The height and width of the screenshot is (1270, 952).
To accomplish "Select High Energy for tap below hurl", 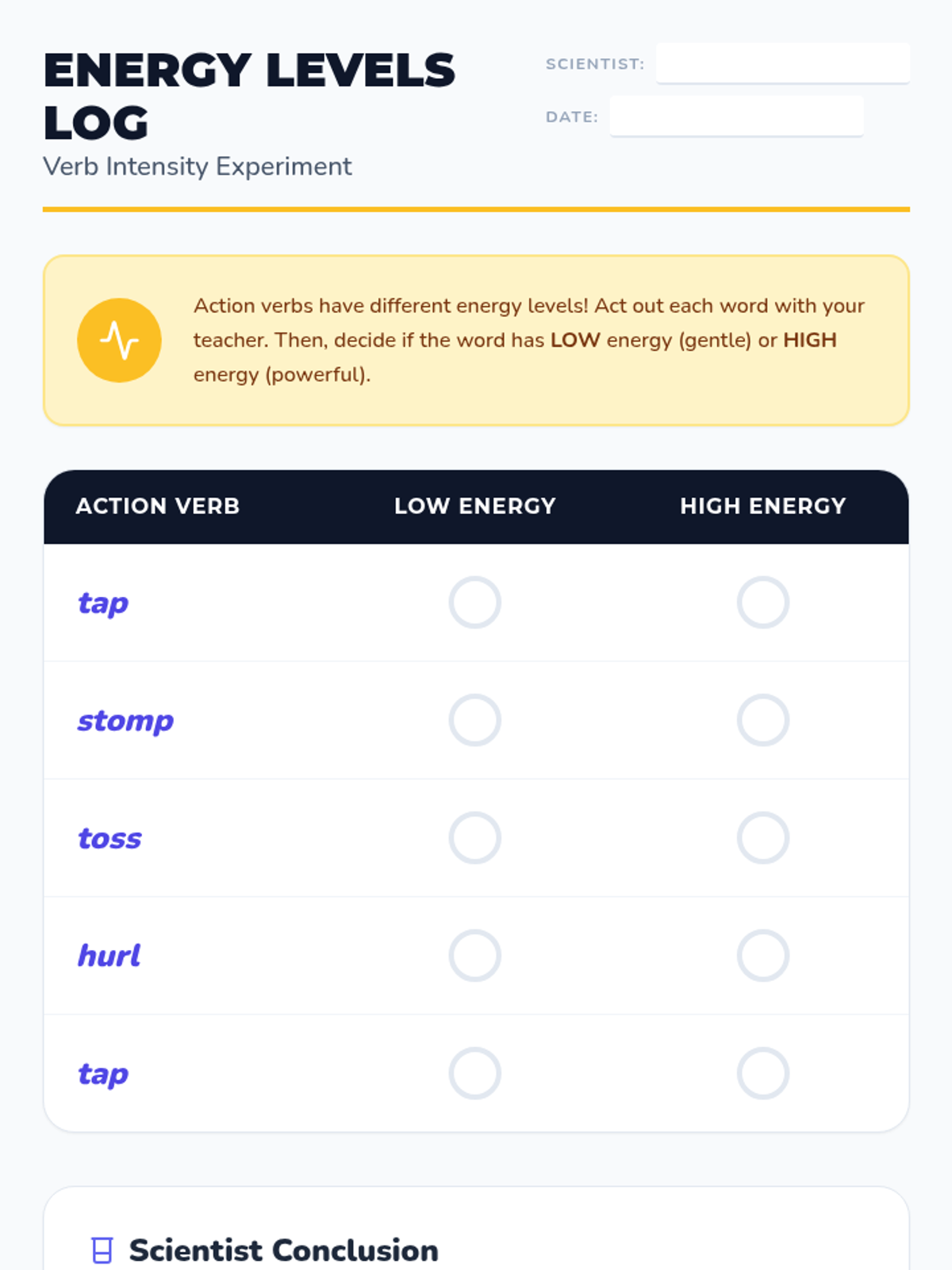I will coord(762,1073).
